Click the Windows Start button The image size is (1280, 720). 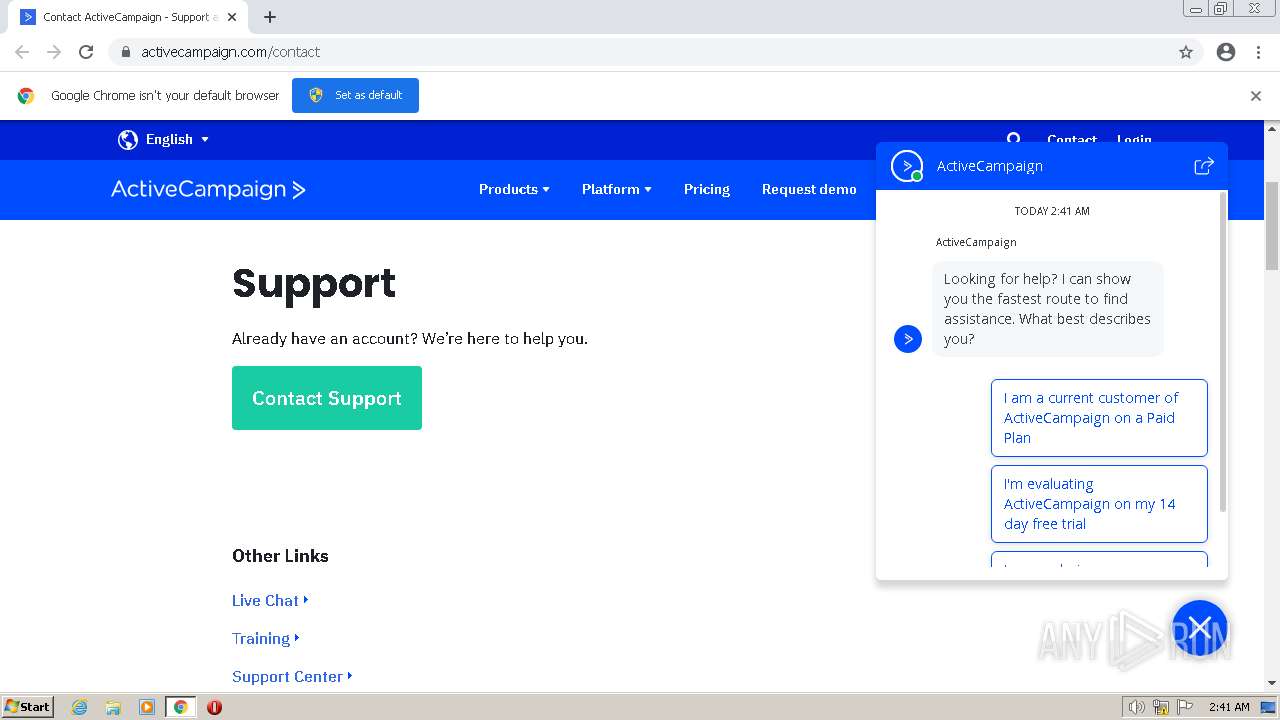27,707
